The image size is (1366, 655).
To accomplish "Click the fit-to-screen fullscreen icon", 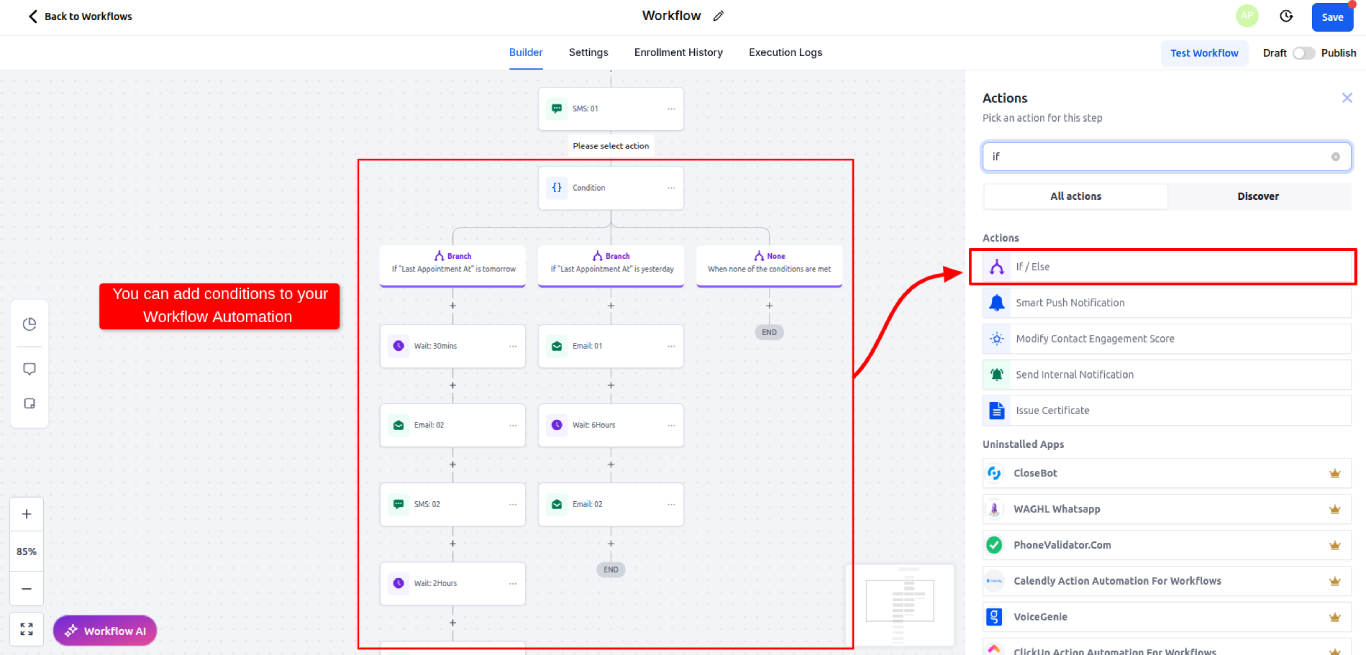I will pyautogui.click(x=27, y=629).
